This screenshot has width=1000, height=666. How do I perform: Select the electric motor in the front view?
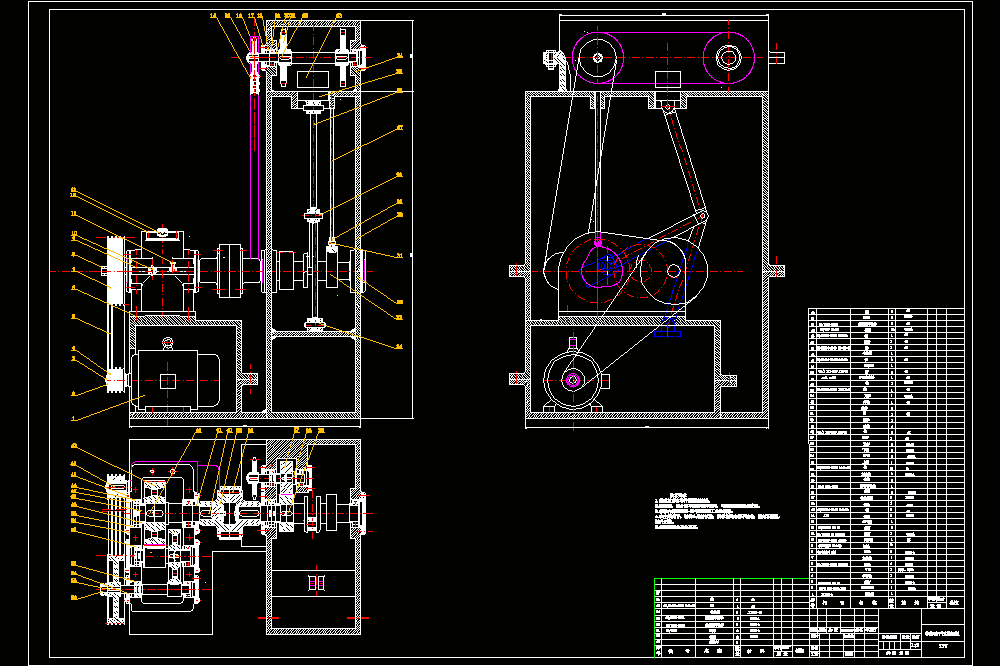click(x=175, y=381)
